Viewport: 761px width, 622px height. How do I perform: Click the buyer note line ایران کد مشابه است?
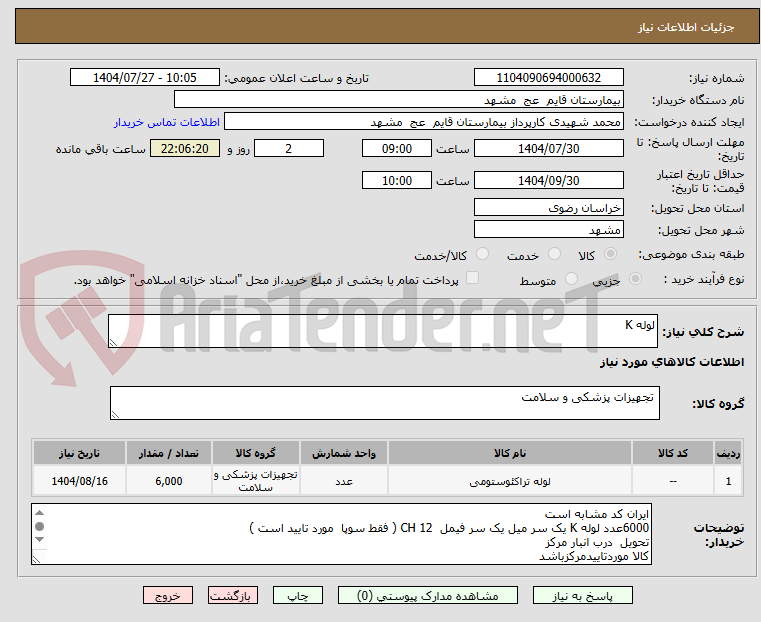596,514
